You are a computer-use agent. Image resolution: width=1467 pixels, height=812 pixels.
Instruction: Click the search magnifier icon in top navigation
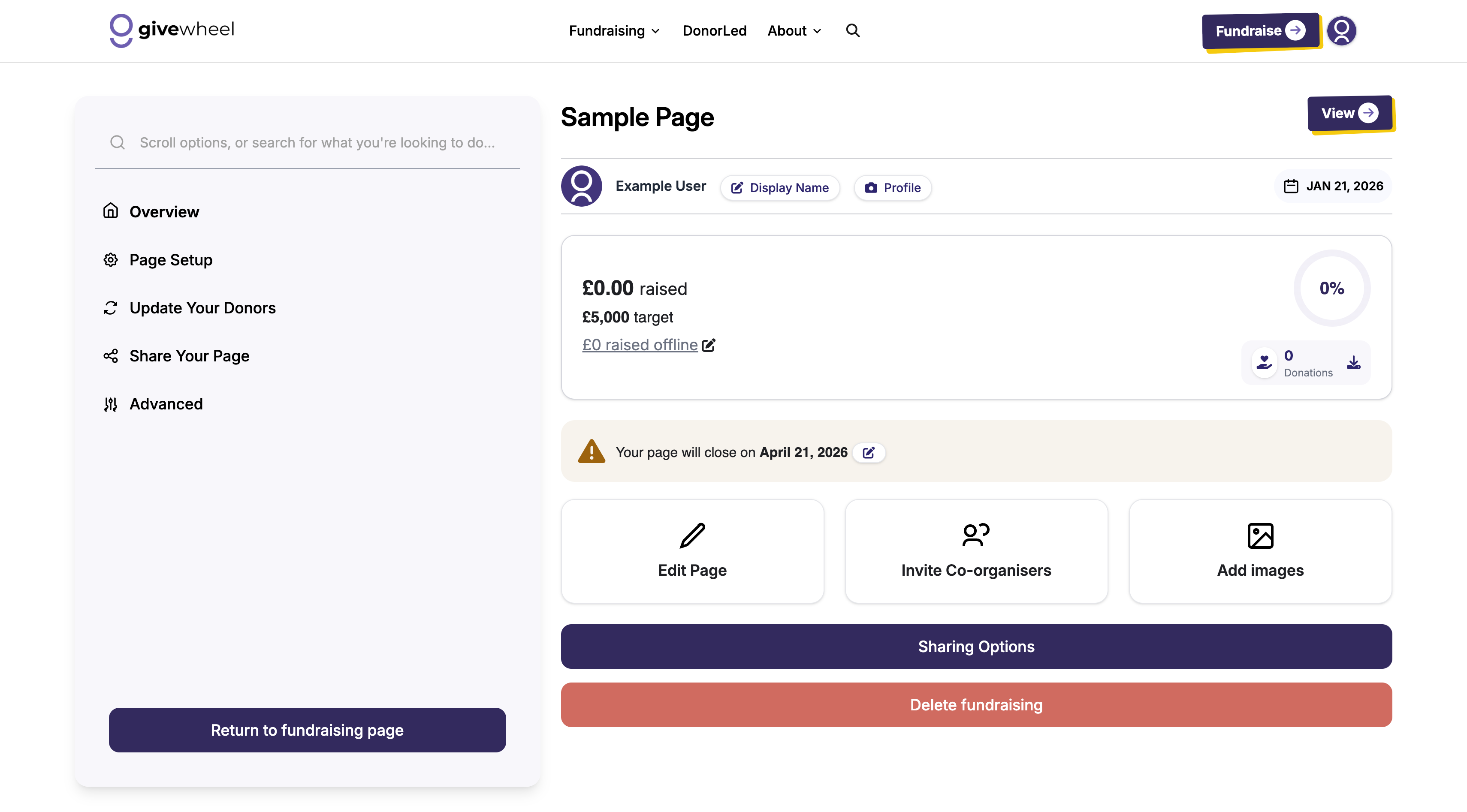852,31
